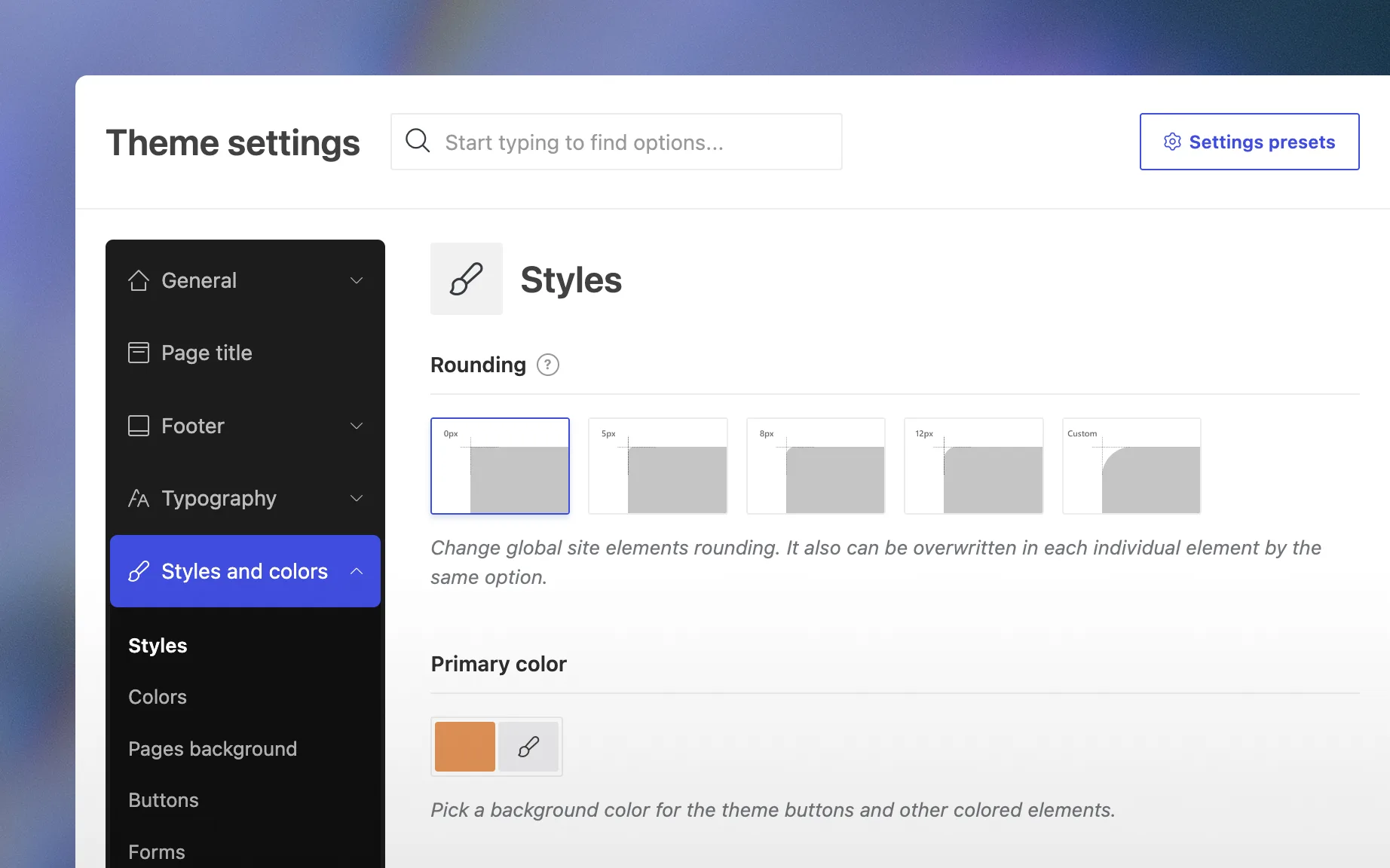The height and width of the screenshot is (868, 1390).
Task: Go to the Pages background submenu item
Action: pos(213,749)
